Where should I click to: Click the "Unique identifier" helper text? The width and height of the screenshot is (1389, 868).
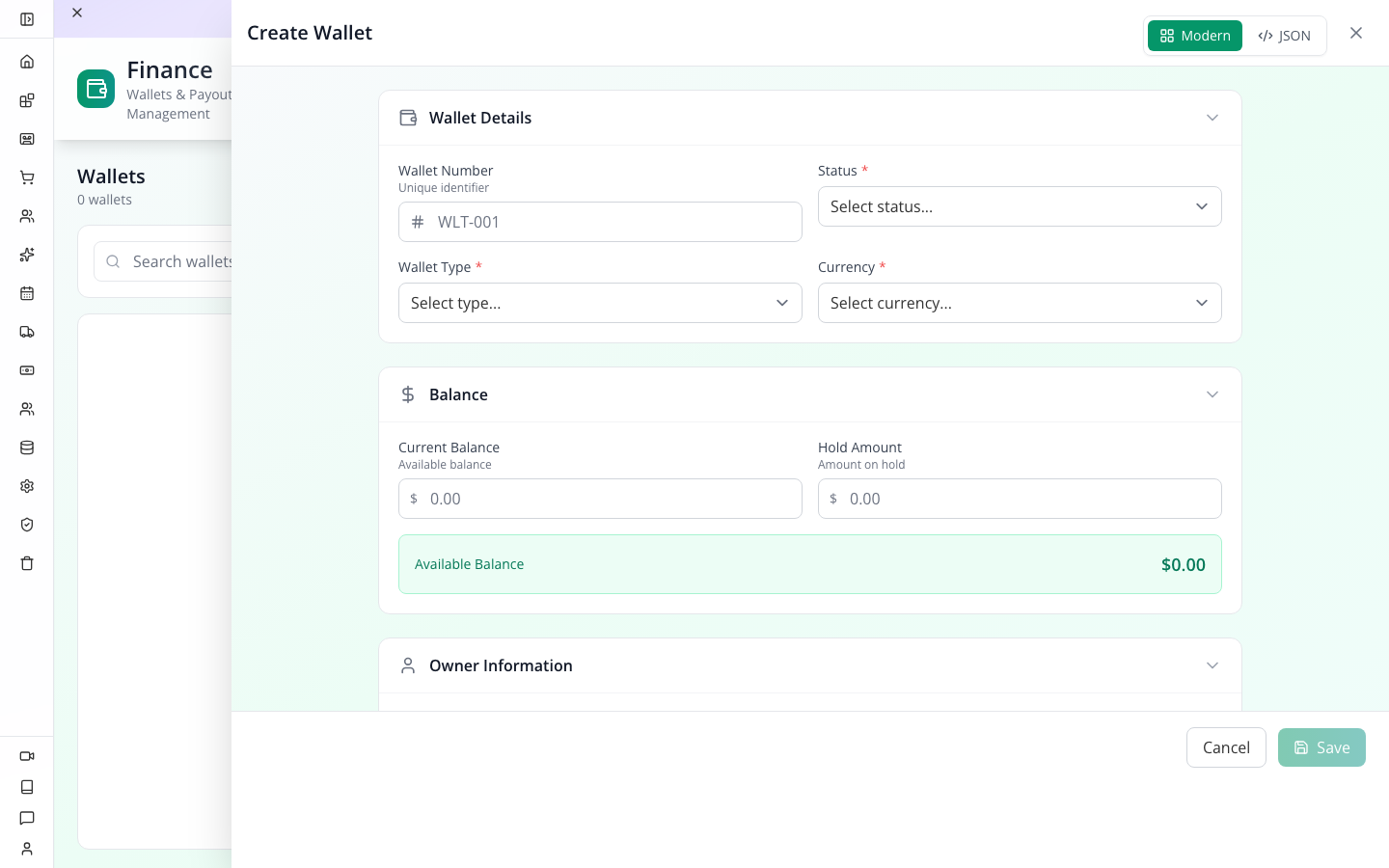pyautogui.click(x=444, y=188)
